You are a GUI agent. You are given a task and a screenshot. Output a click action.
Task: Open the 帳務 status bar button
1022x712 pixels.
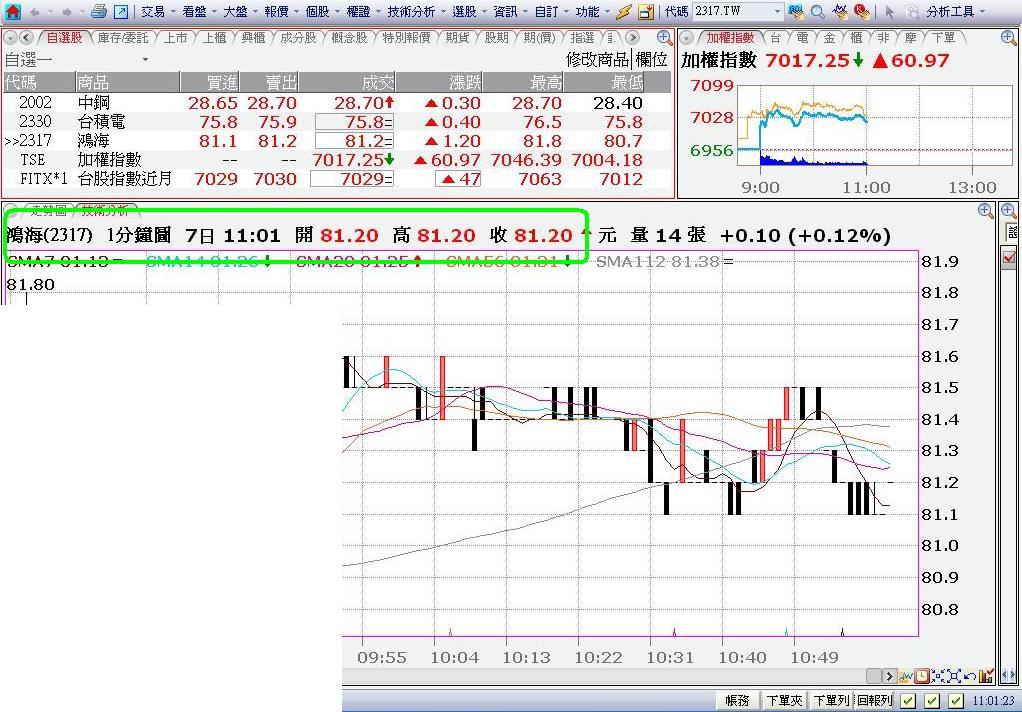[x=738, y=701]
